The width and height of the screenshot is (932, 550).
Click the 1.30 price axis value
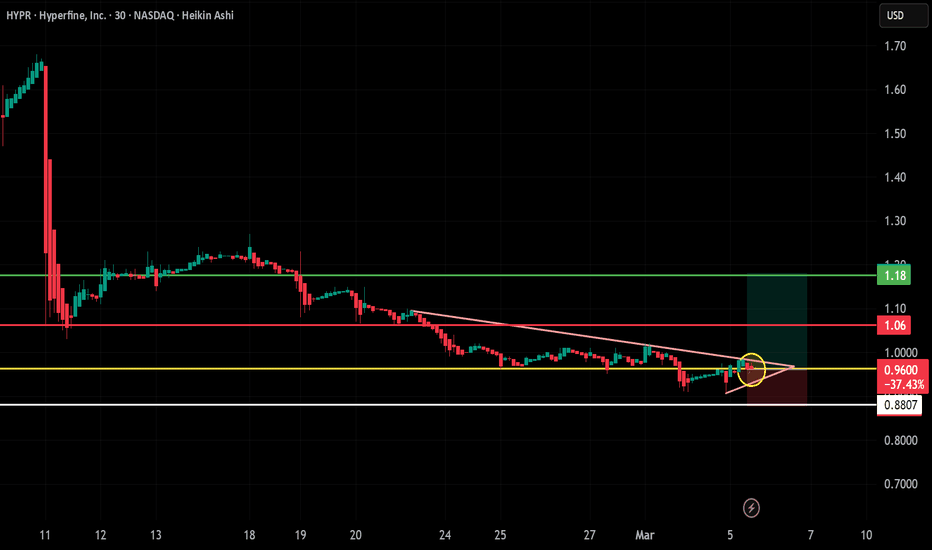895,221
